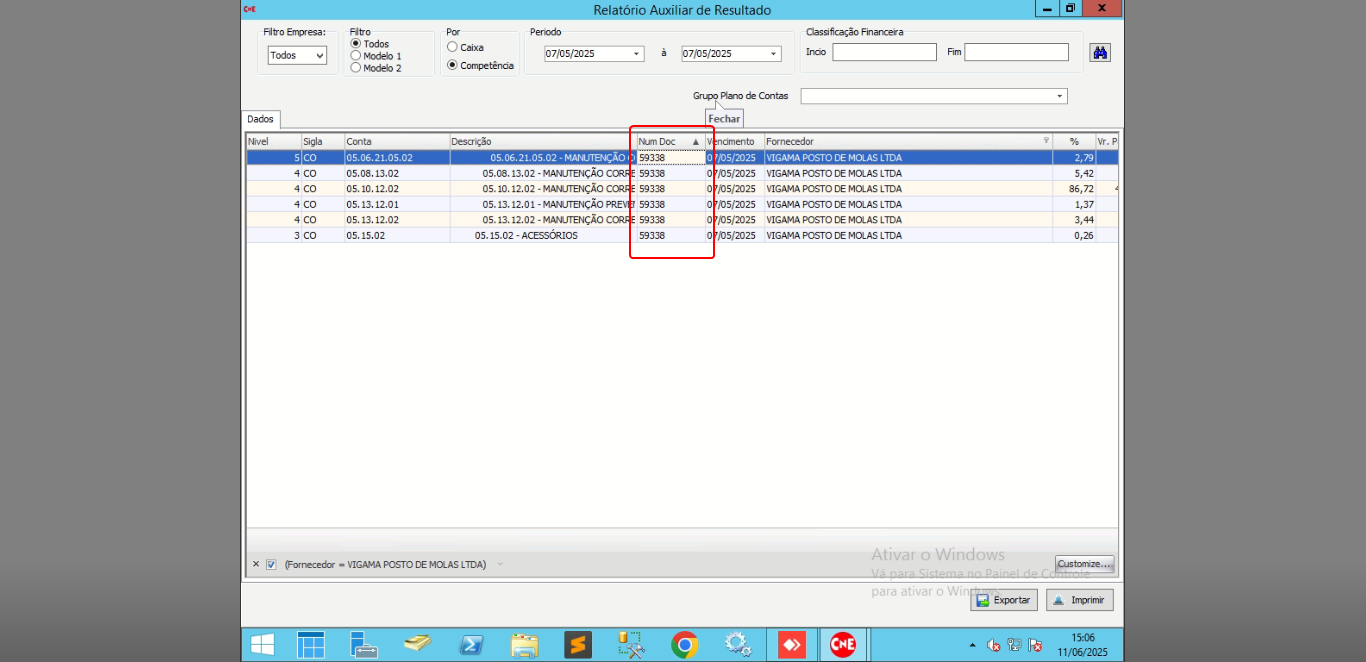The image size is (1366, 662).
Task: Expand the start date picker dropdown
Action: pyautogui.click(x=636, y=54)
